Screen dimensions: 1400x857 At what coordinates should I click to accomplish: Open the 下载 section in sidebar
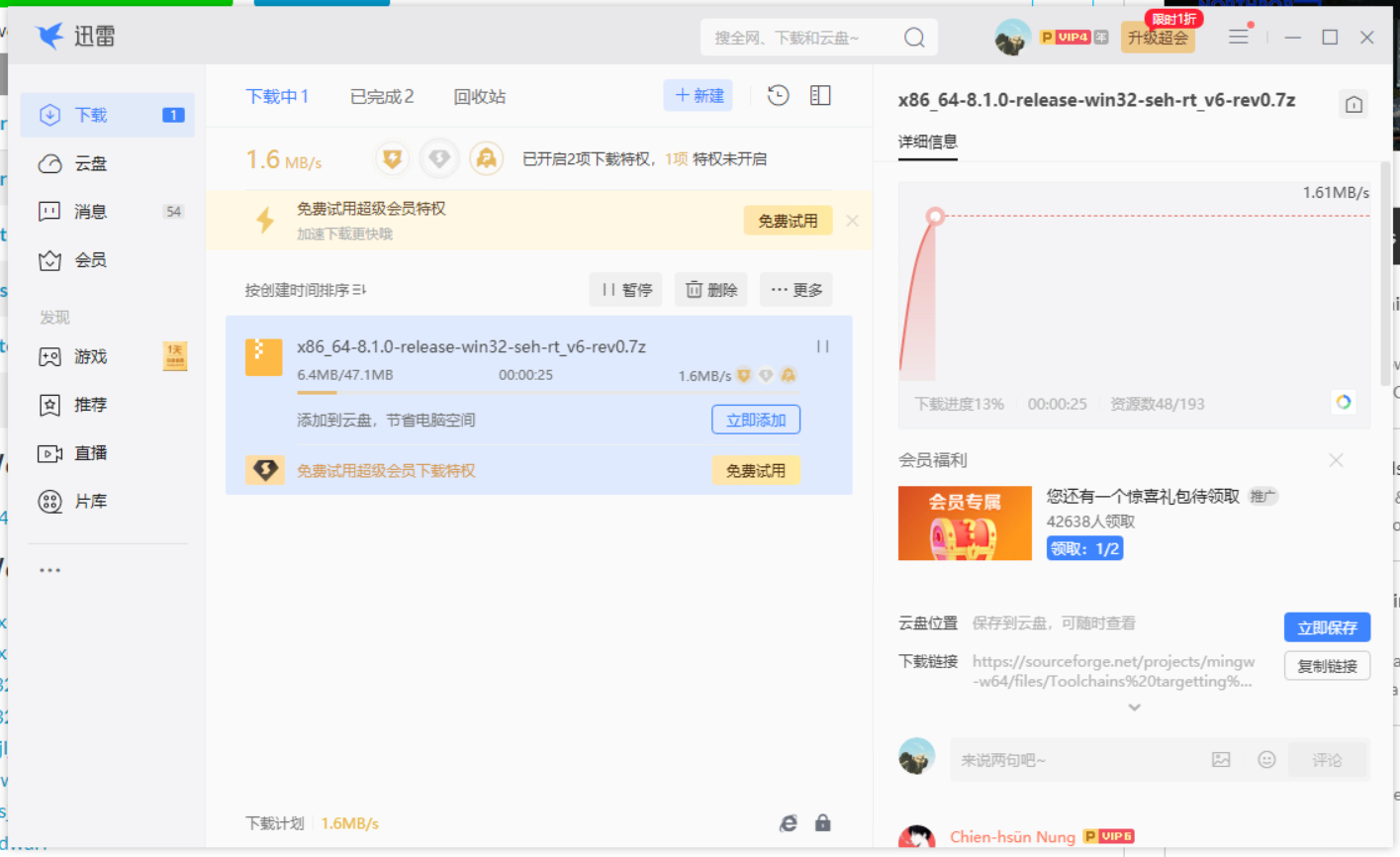[x=107, y=115]
